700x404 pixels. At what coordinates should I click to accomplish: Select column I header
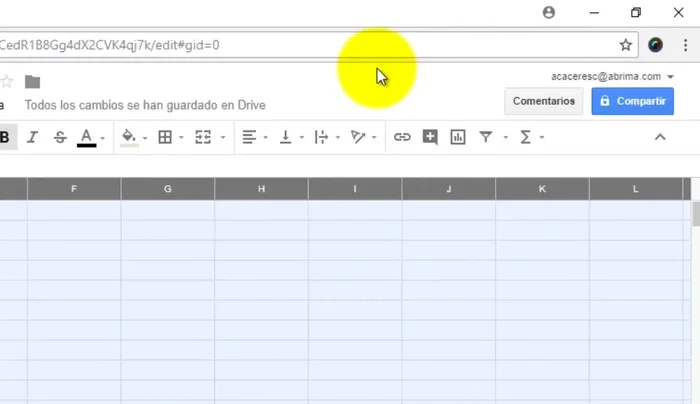[355, 189]
